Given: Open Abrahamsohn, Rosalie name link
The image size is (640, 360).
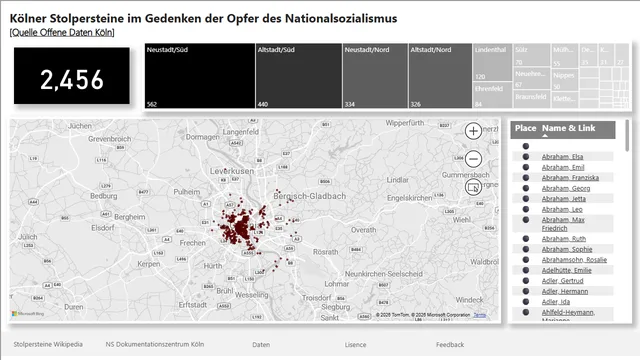Looking at the screenshot, I should pos(574,260).
